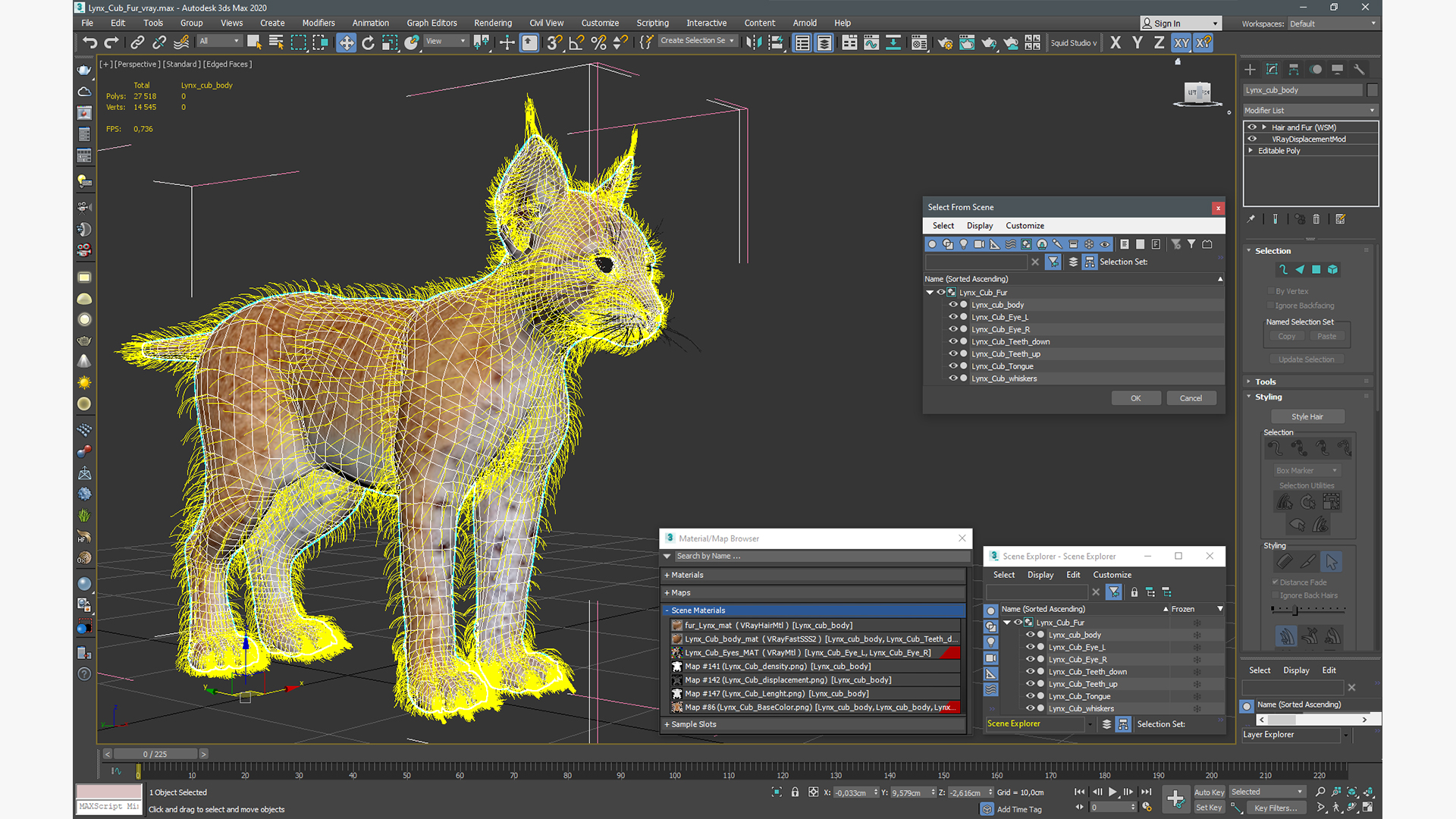Image resolution: width=1456 pixels, height=819 pixels.
Task: Switch to Display tab in Select From Scene dialog
Action: [x=979, y=224]
